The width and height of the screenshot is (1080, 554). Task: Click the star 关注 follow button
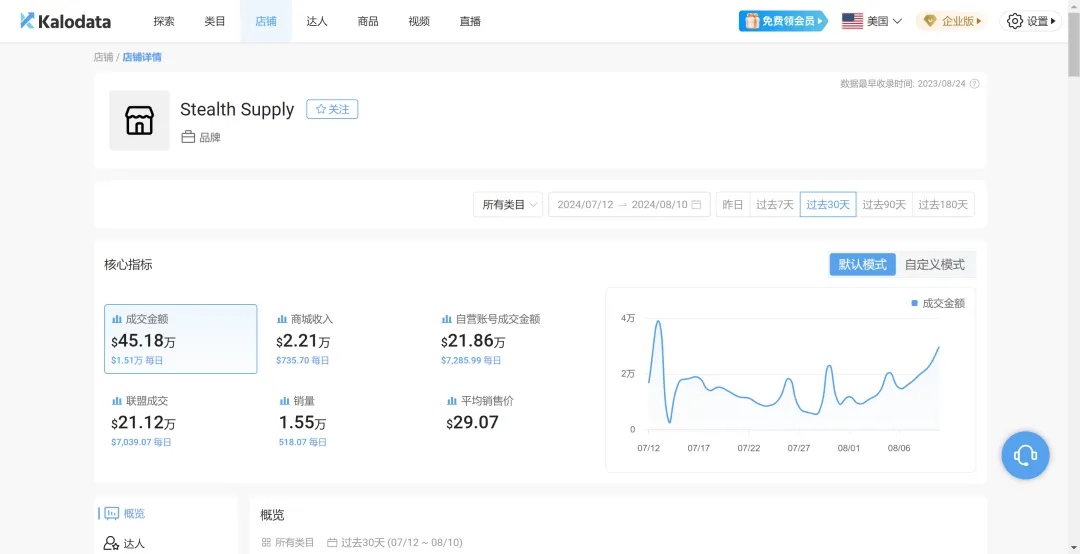point(332,109)
